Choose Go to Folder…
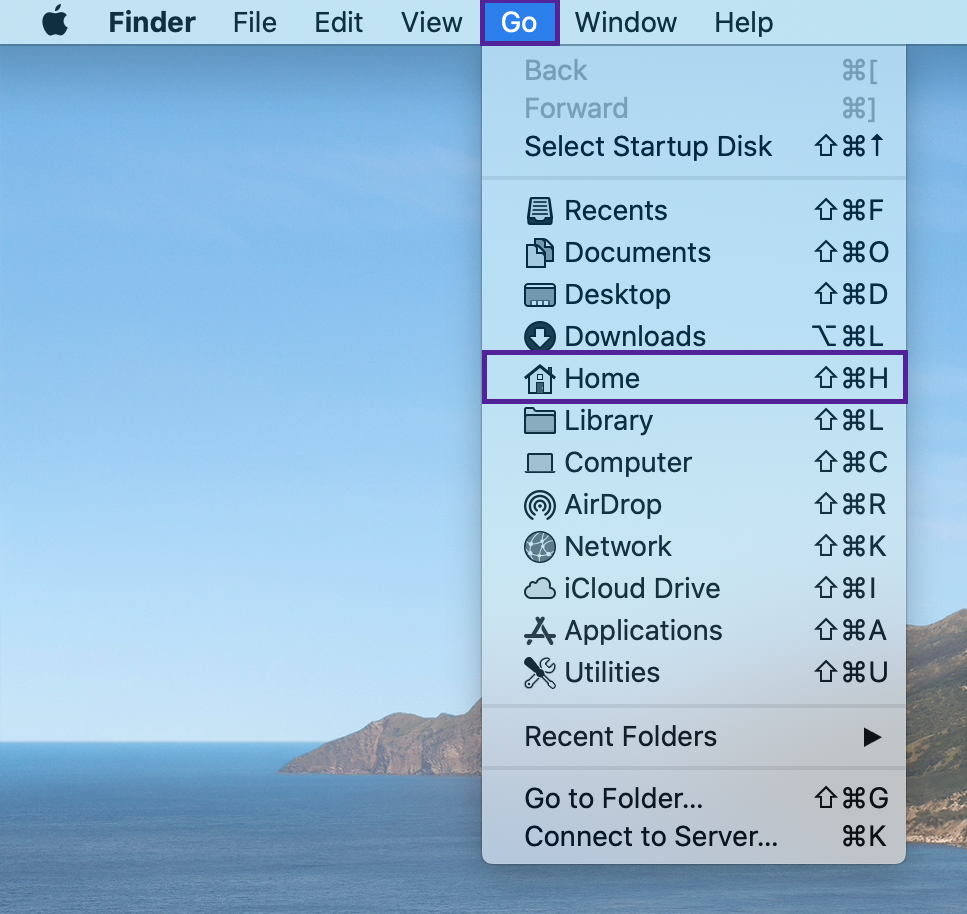The height and width of the screenshot is (914, 967). tap(694, 798)
